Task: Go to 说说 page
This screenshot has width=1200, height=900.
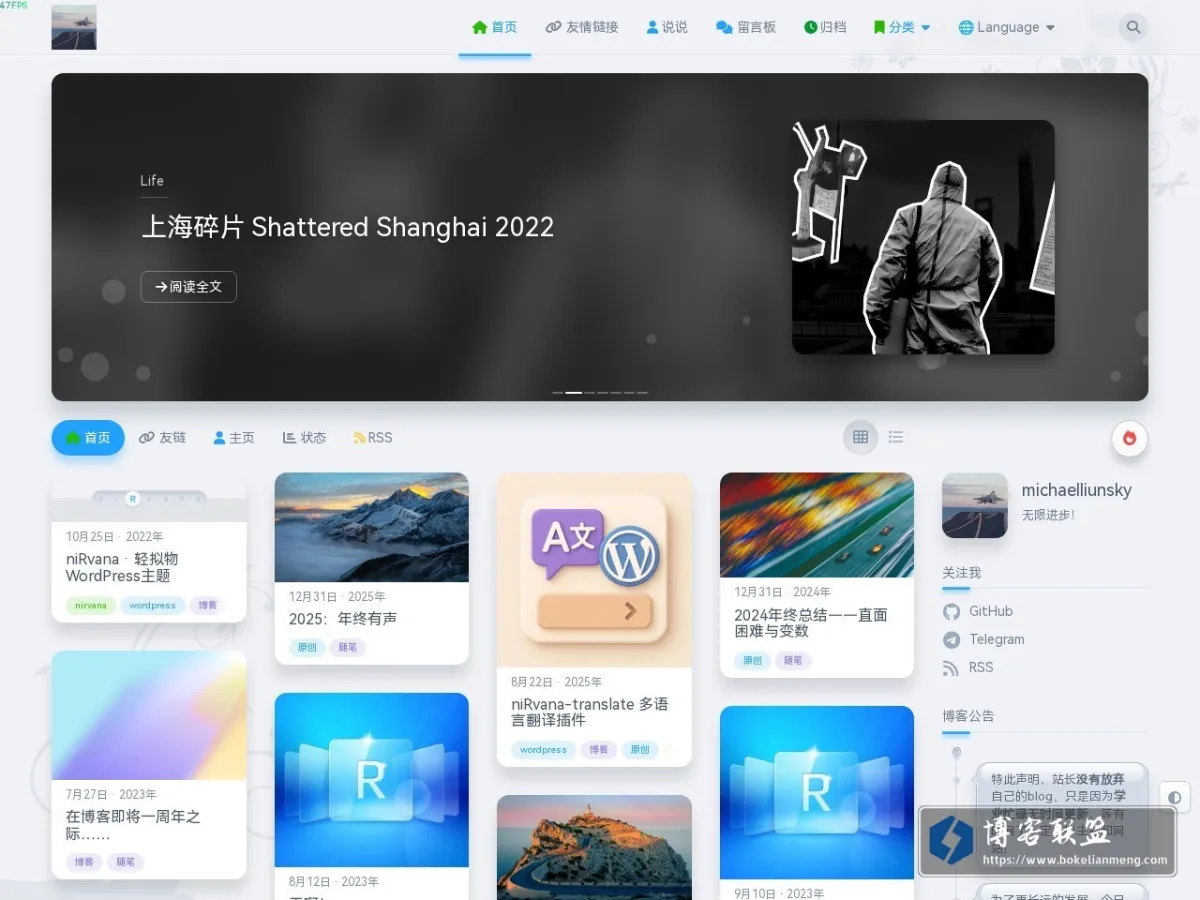Action: click(667, 27)
